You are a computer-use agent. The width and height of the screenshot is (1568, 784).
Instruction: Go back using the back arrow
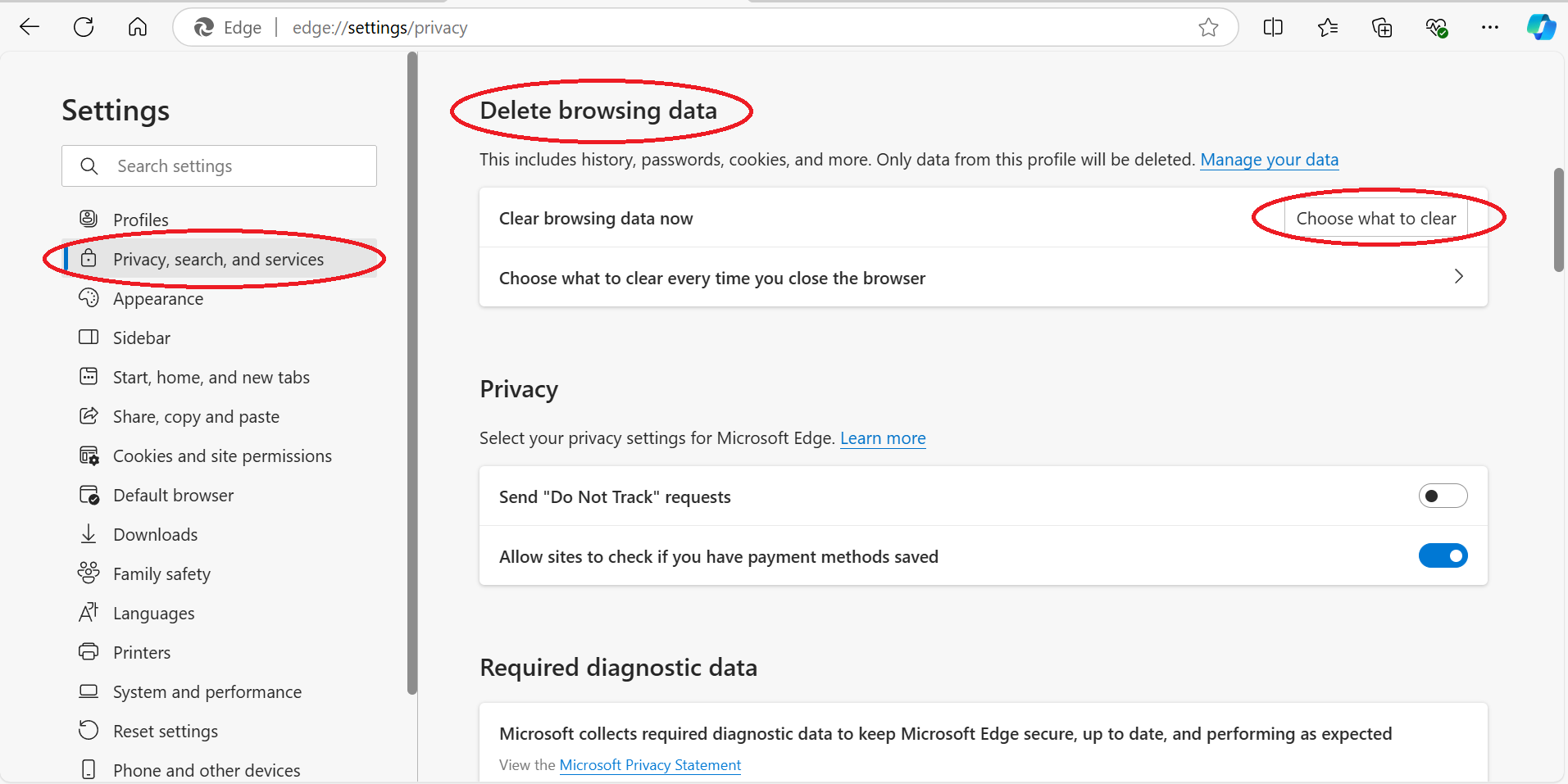tap(30, 27)
